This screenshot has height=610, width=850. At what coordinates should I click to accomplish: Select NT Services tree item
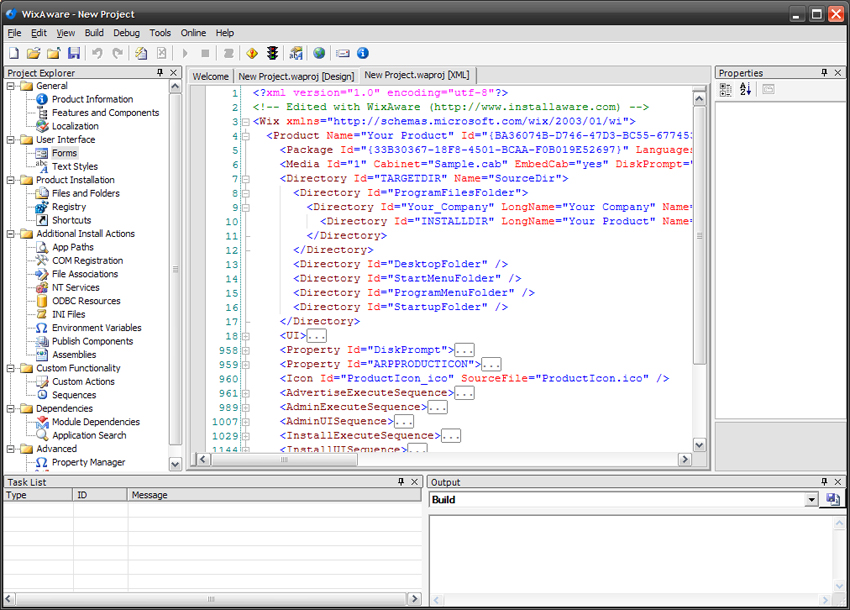click(75, 287)
